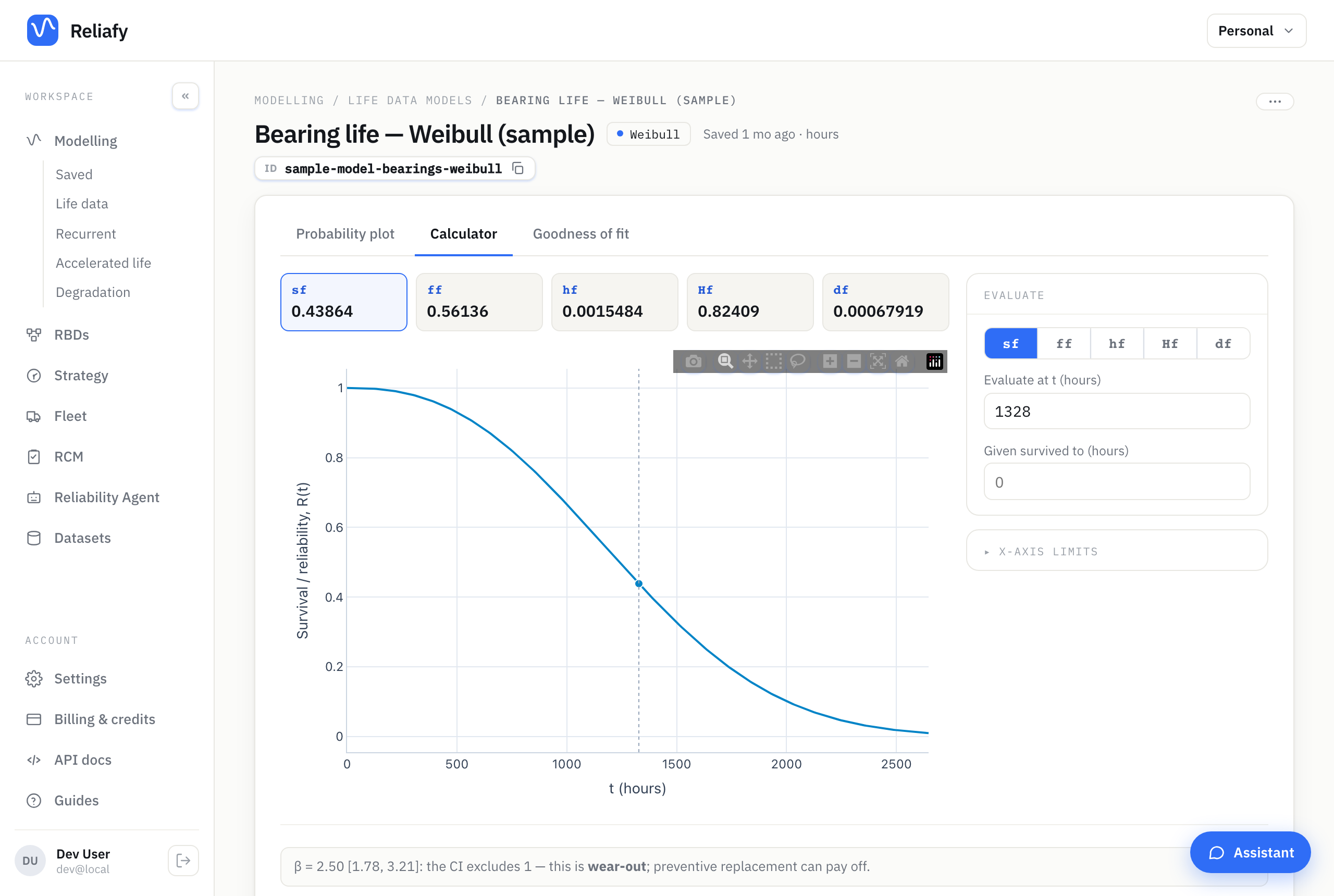Zoom in with the plus chart button
Image resolution: width=1334 pixels, height=896 pixels.
pos(830,361)
